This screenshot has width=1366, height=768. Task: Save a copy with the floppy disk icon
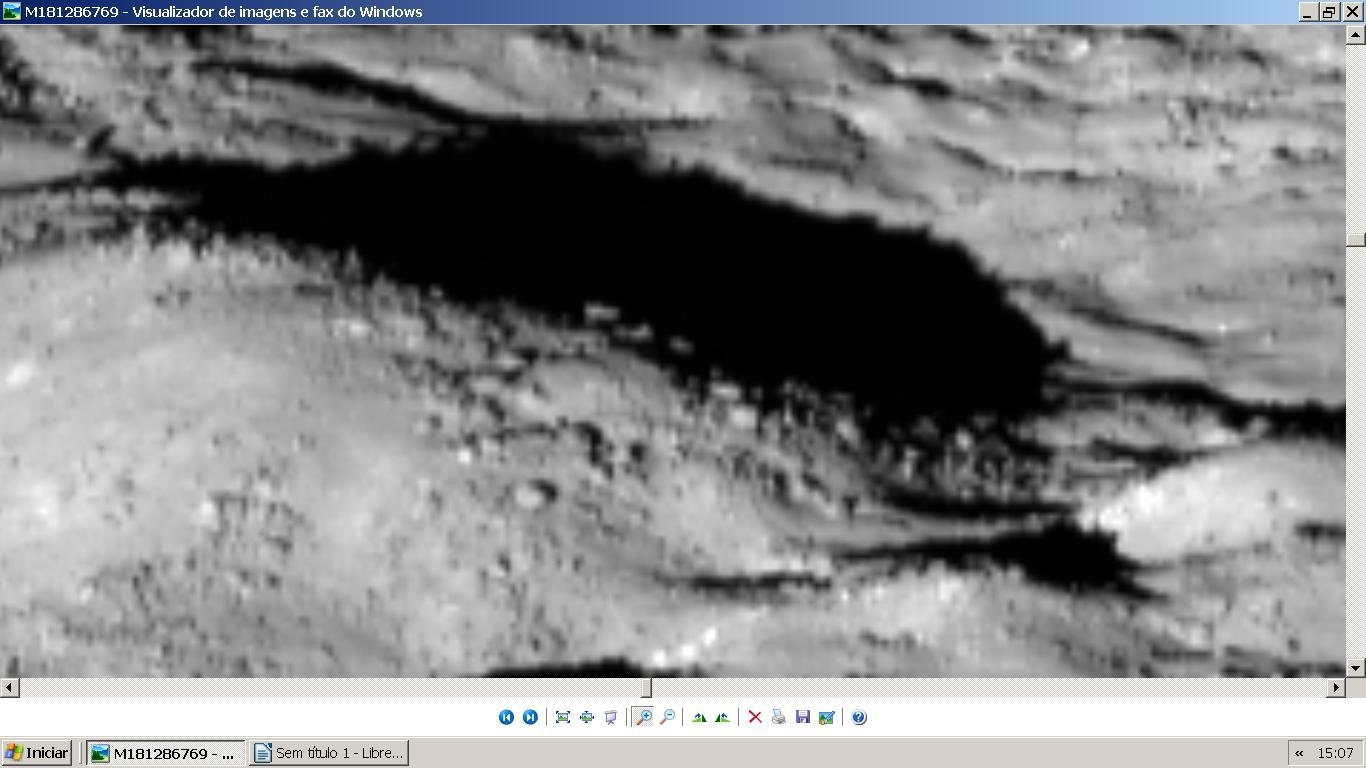click(803, 717)
